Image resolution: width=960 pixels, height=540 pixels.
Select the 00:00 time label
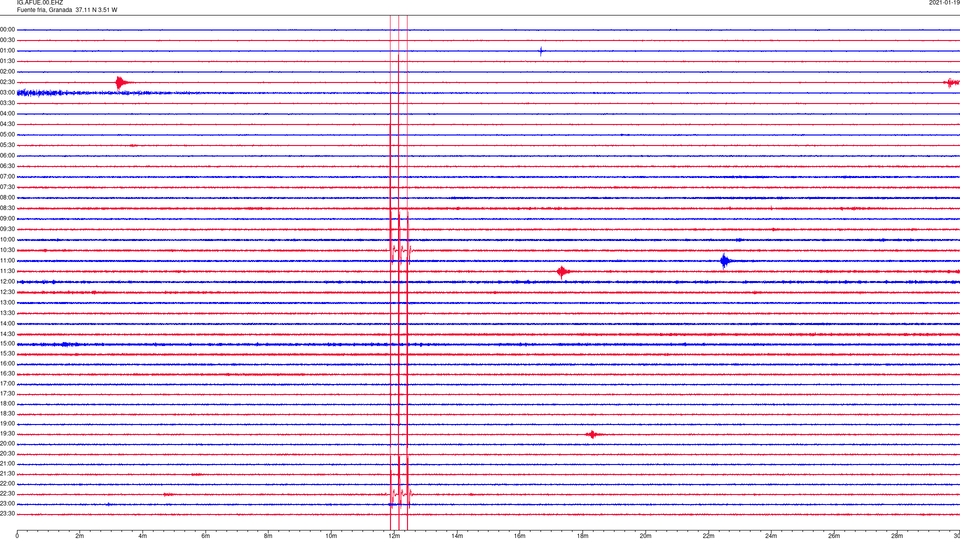point(7,29)
